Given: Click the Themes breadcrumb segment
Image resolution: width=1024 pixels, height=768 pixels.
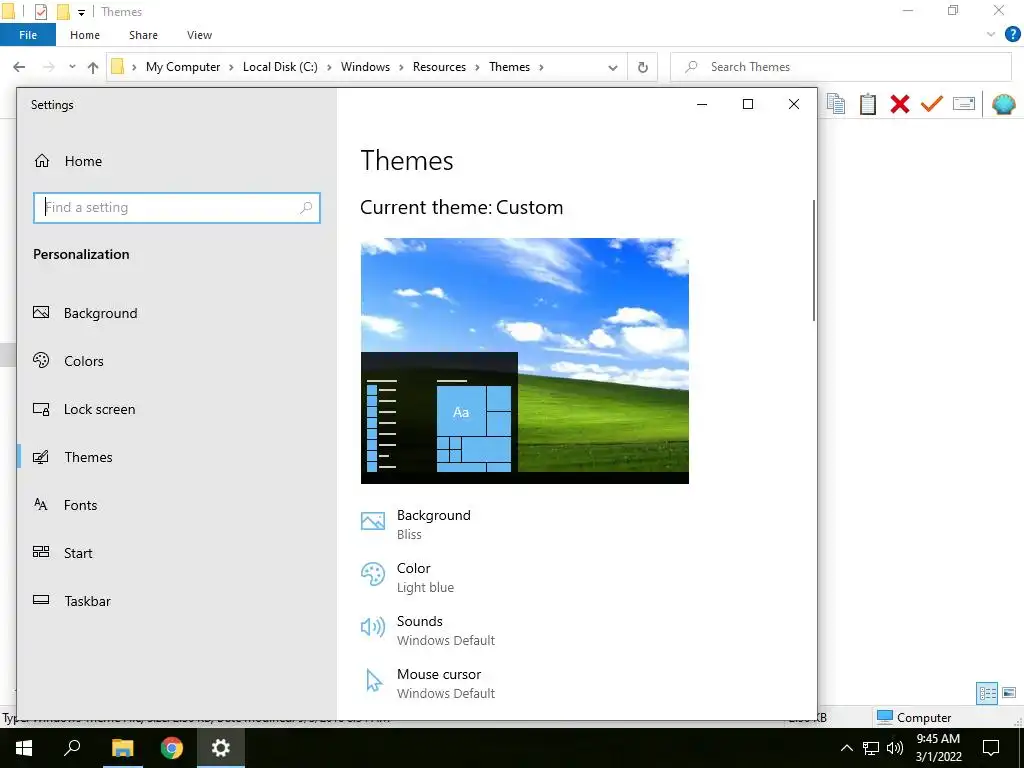Looking at the screenshot, I should pos(509,67).
